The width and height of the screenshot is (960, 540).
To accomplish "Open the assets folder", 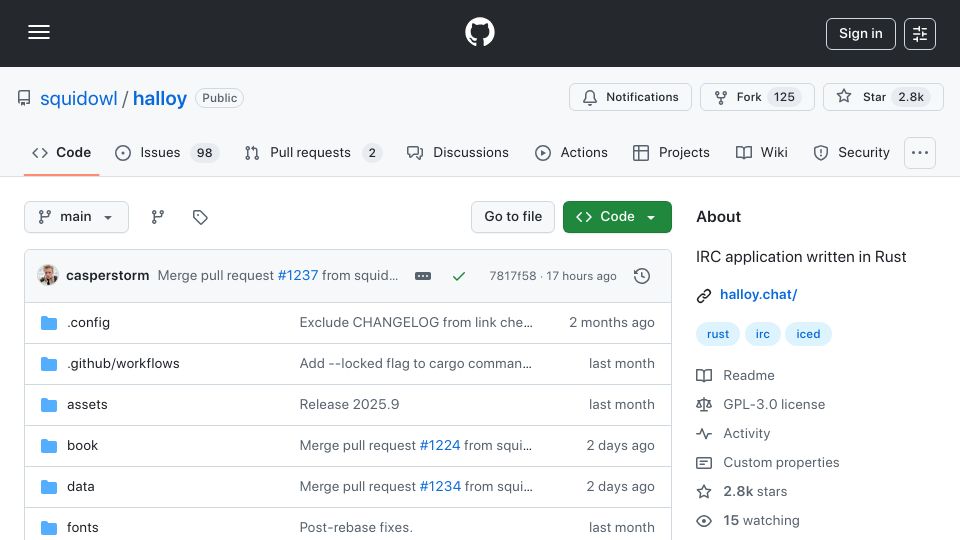I will [x=87, y=405].
